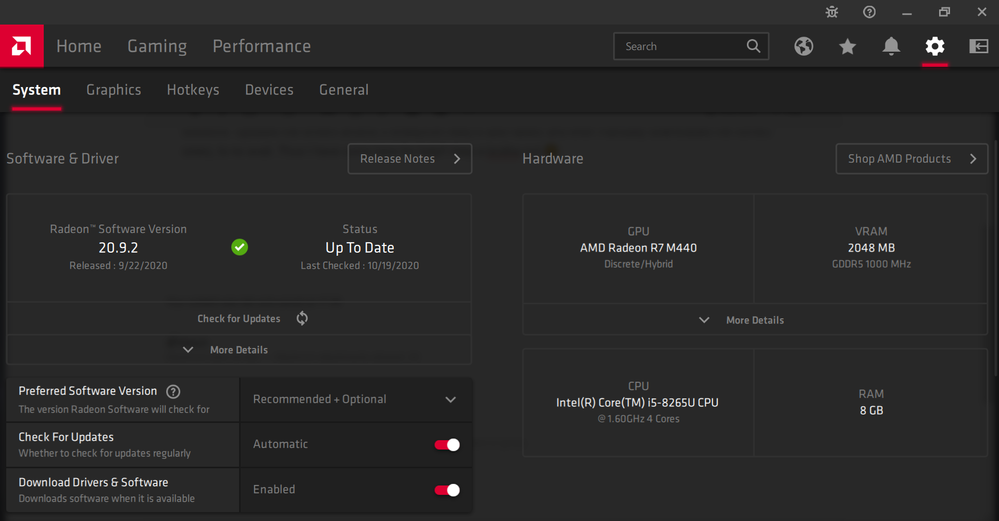This screenshot has width=999, height=521.
Task: Toggle Download Drivers & Software switch
Action: point(447,490)
